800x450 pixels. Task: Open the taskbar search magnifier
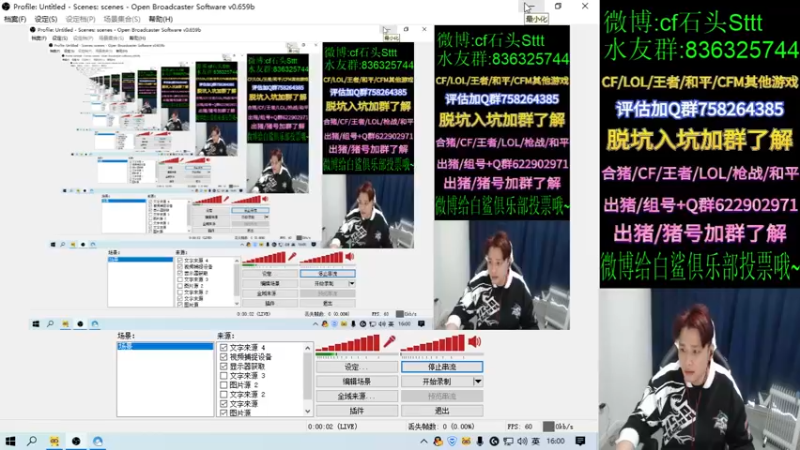click(32, 441)
